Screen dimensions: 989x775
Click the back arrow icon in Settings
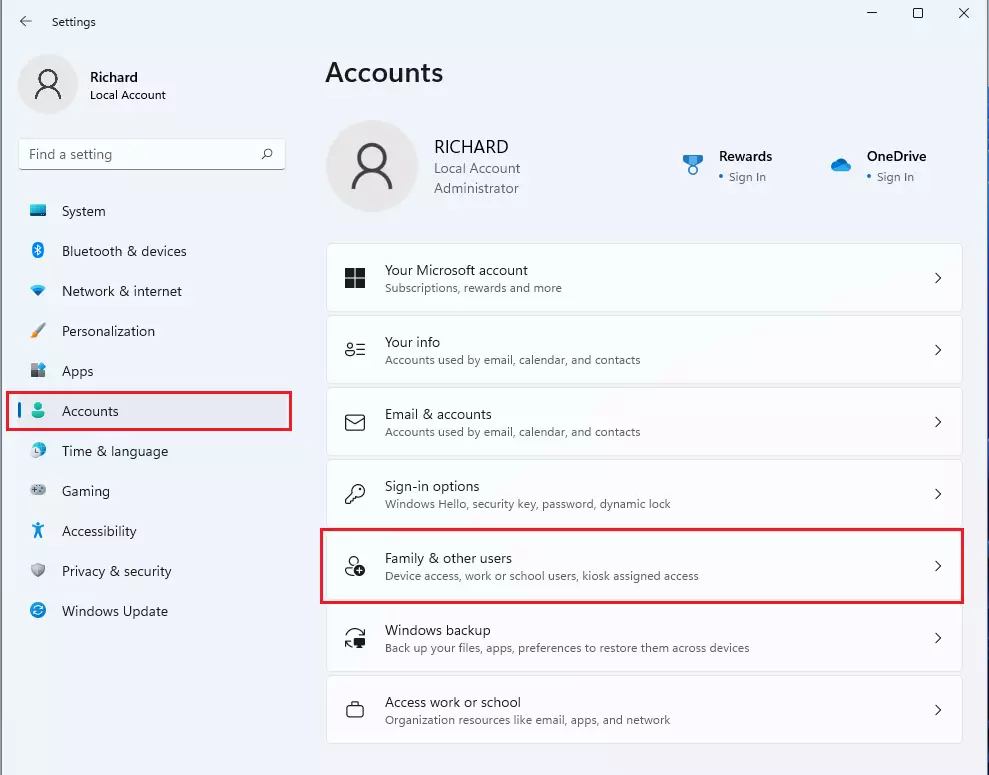click(x=26, y=21)
